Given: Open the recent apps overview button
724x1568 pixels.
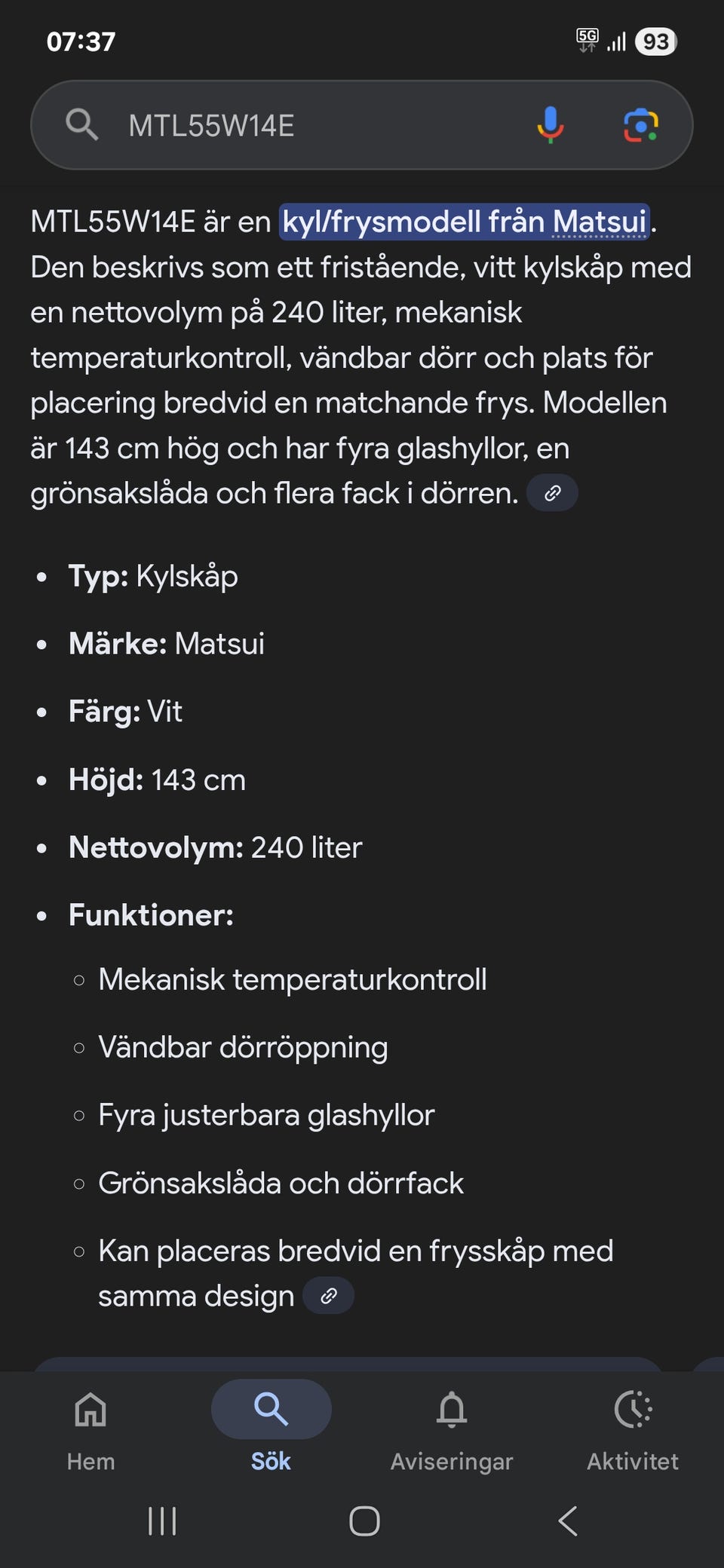Looking at the screenshot, I should pos(162,1521).
